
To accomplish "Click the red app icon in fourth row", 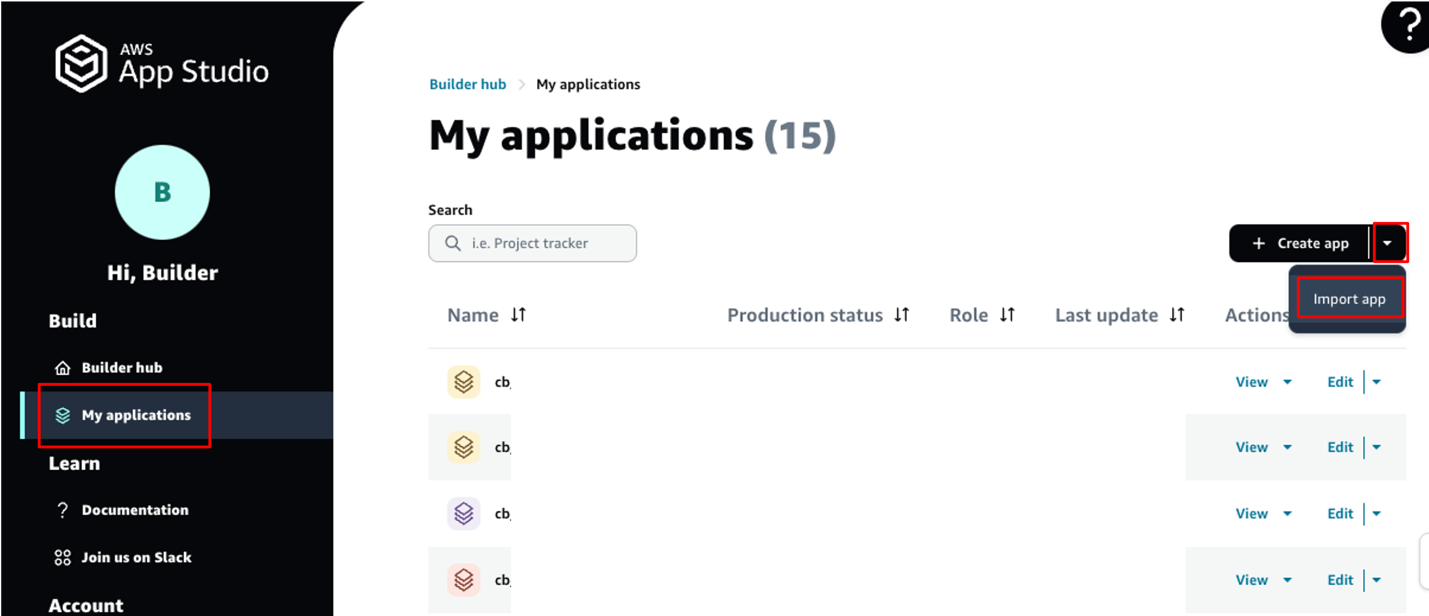I will 463,579.
